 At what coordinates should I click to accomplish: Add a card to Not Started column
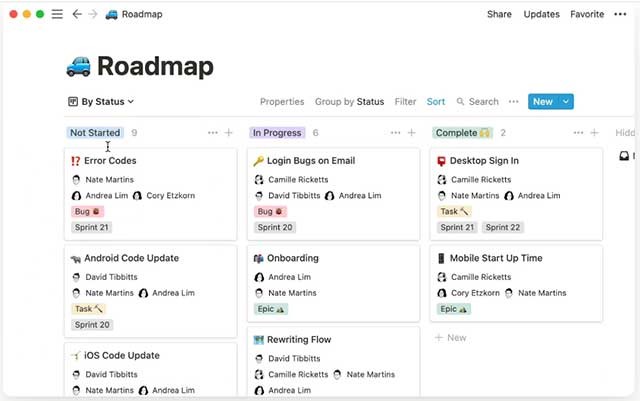229,133
